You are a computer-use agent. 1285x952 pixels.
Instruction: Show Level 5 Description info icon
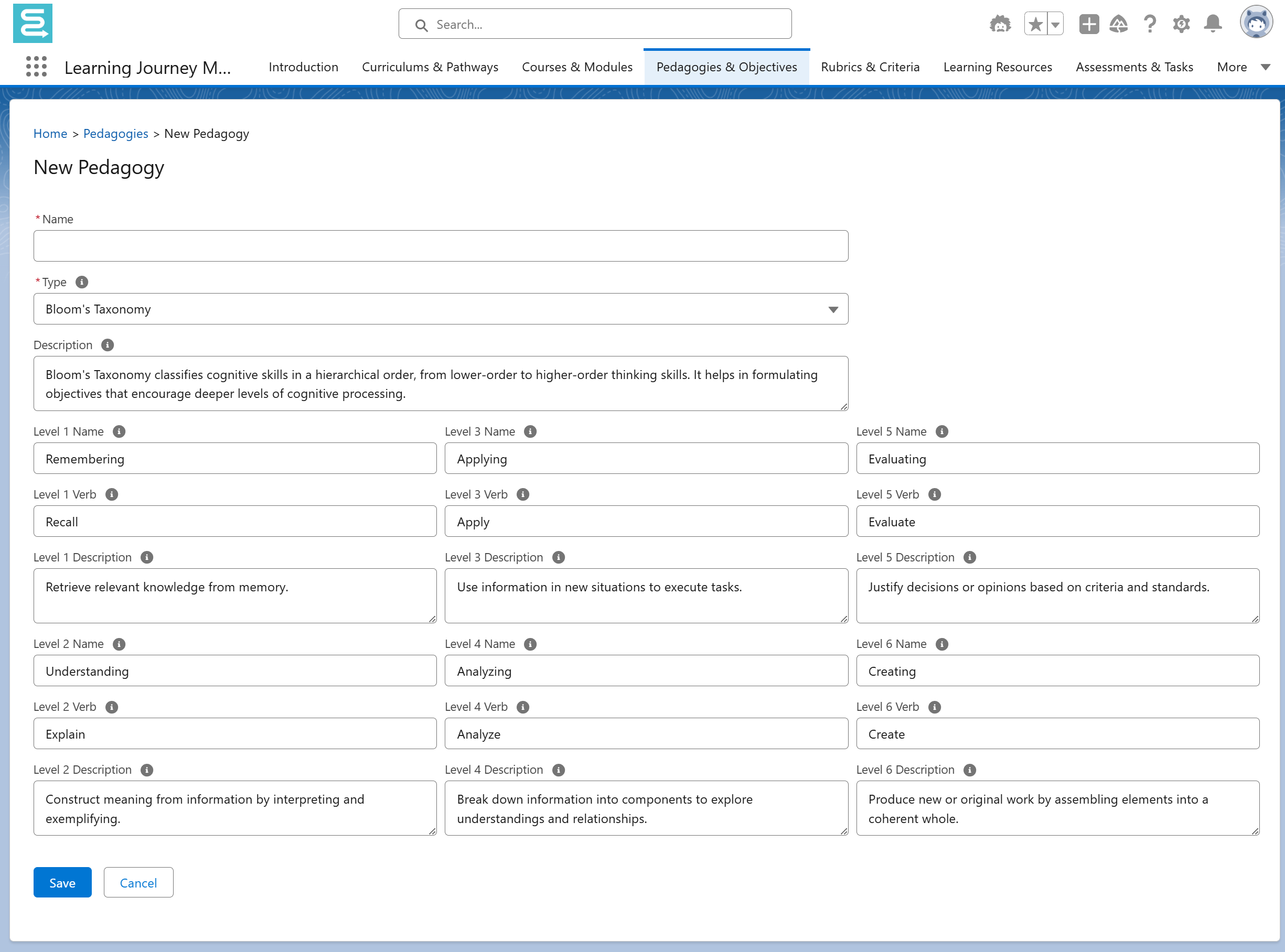(970, 557)
